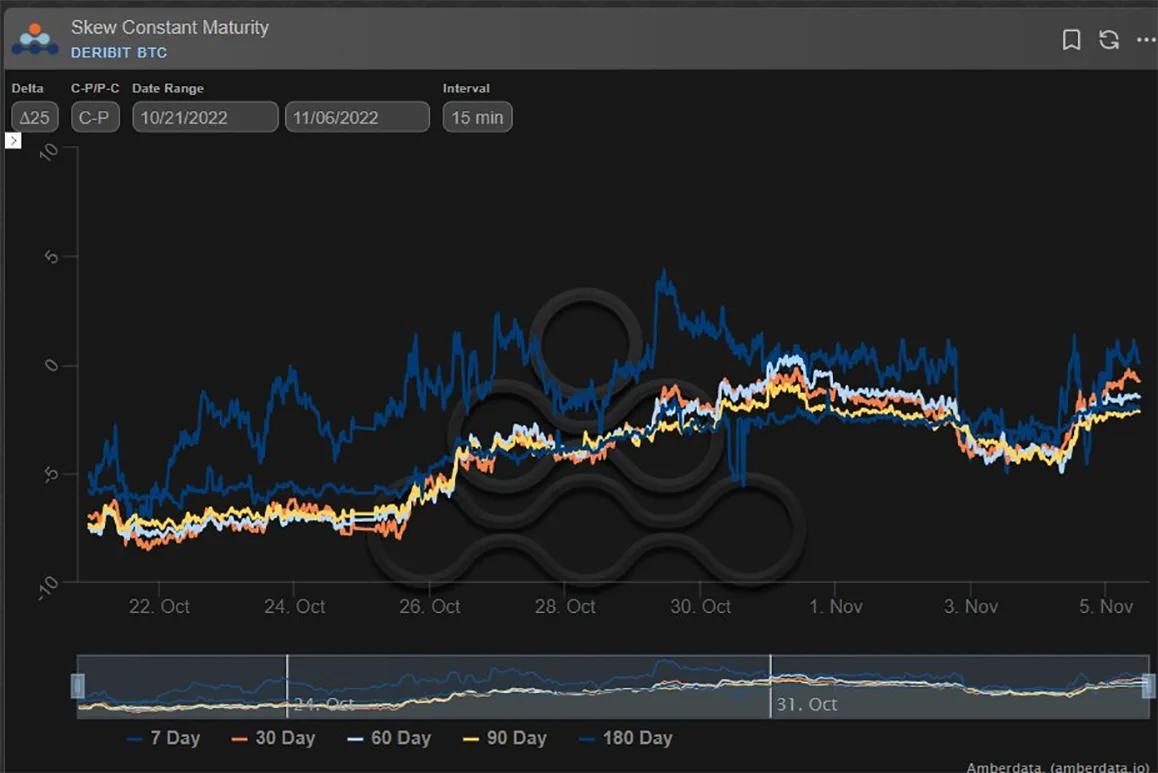
Task: Click the Interval label
Action: click(x=466, y=88)
